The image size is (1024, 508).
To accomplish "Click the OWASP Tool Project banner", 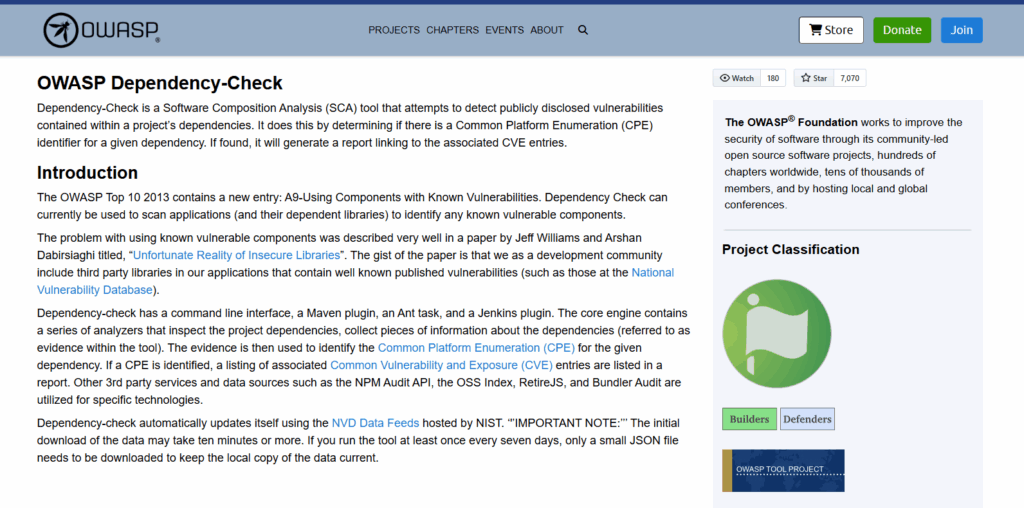I will 783,470.
